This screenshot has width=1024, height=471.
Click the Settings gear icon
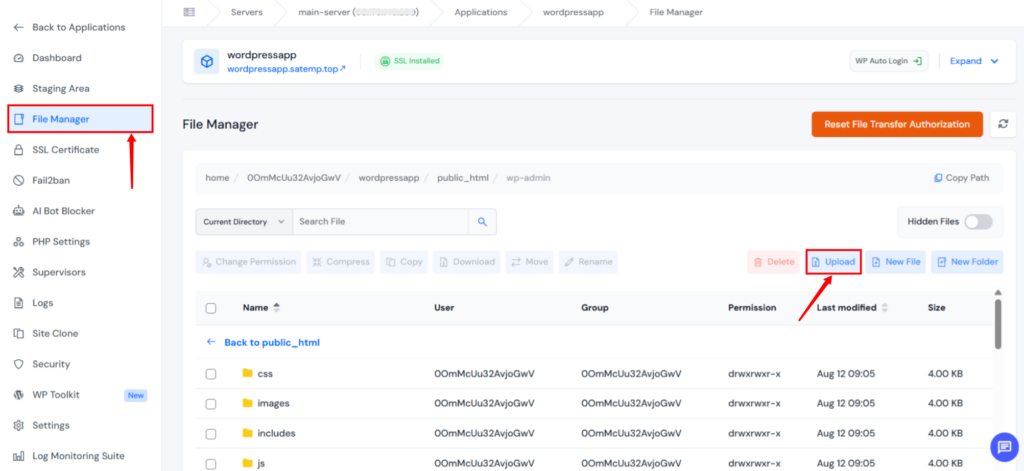[19, 426]
